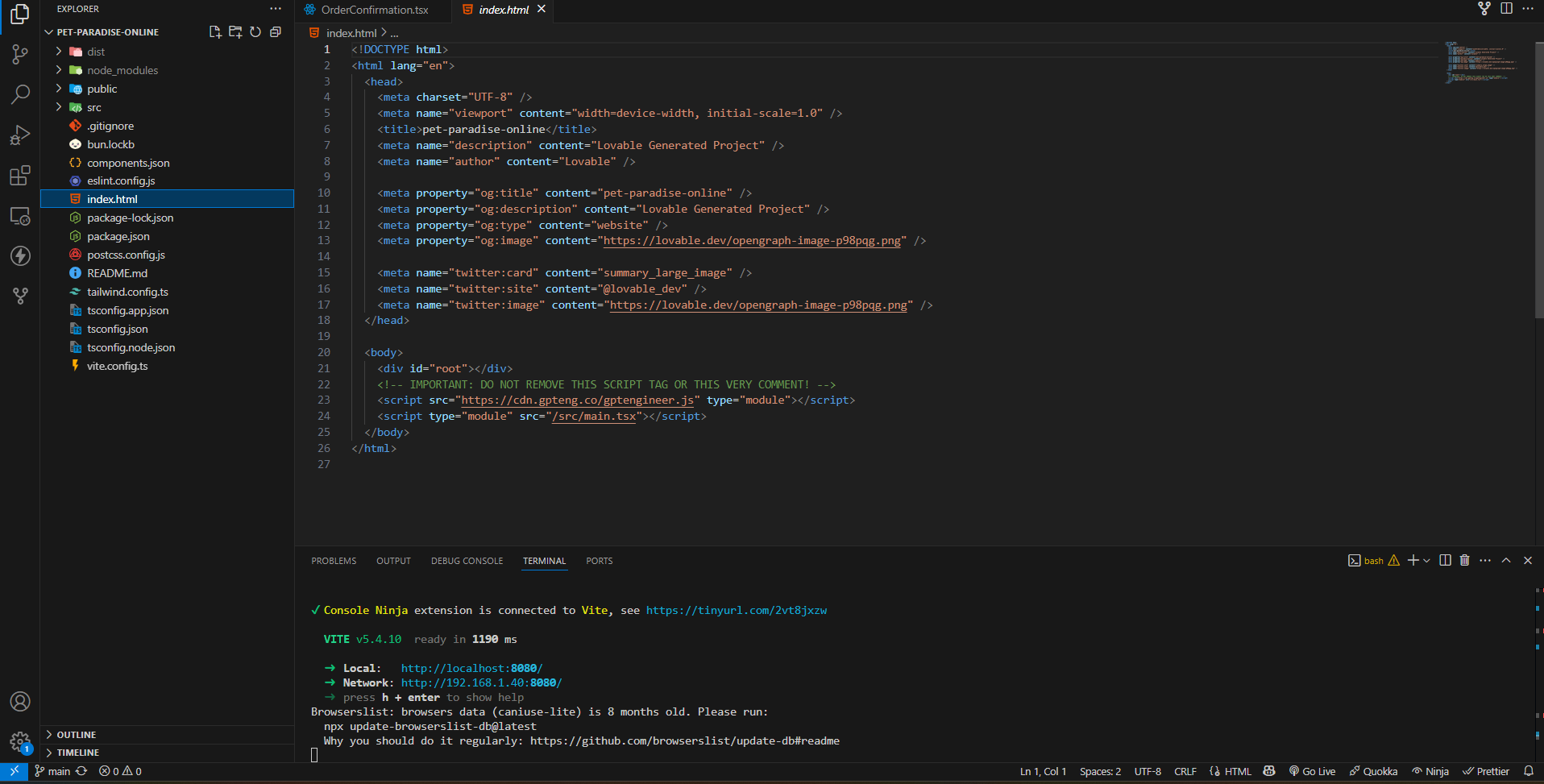Screen dimensions: 1544x784
Task: Maximize the terminal panel size
Action: point(1506,560)
